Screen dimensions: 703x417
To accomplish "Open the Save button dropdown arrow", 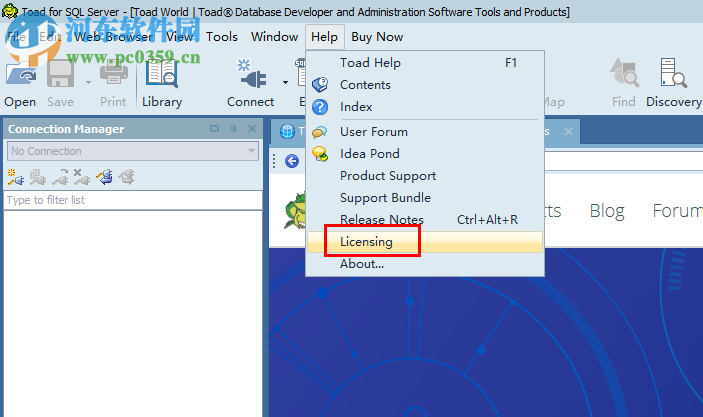I will coord(88,83).
